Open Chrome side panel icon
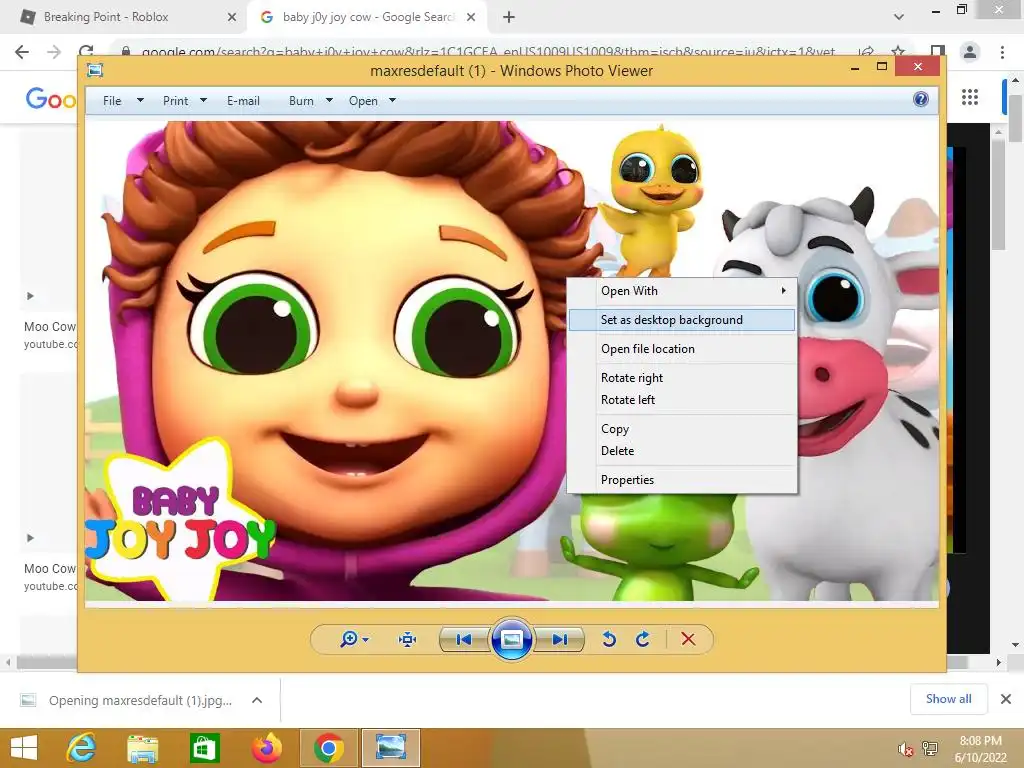Image resolution: width=1024 pixels, height=768 pixels. [938, 52]
